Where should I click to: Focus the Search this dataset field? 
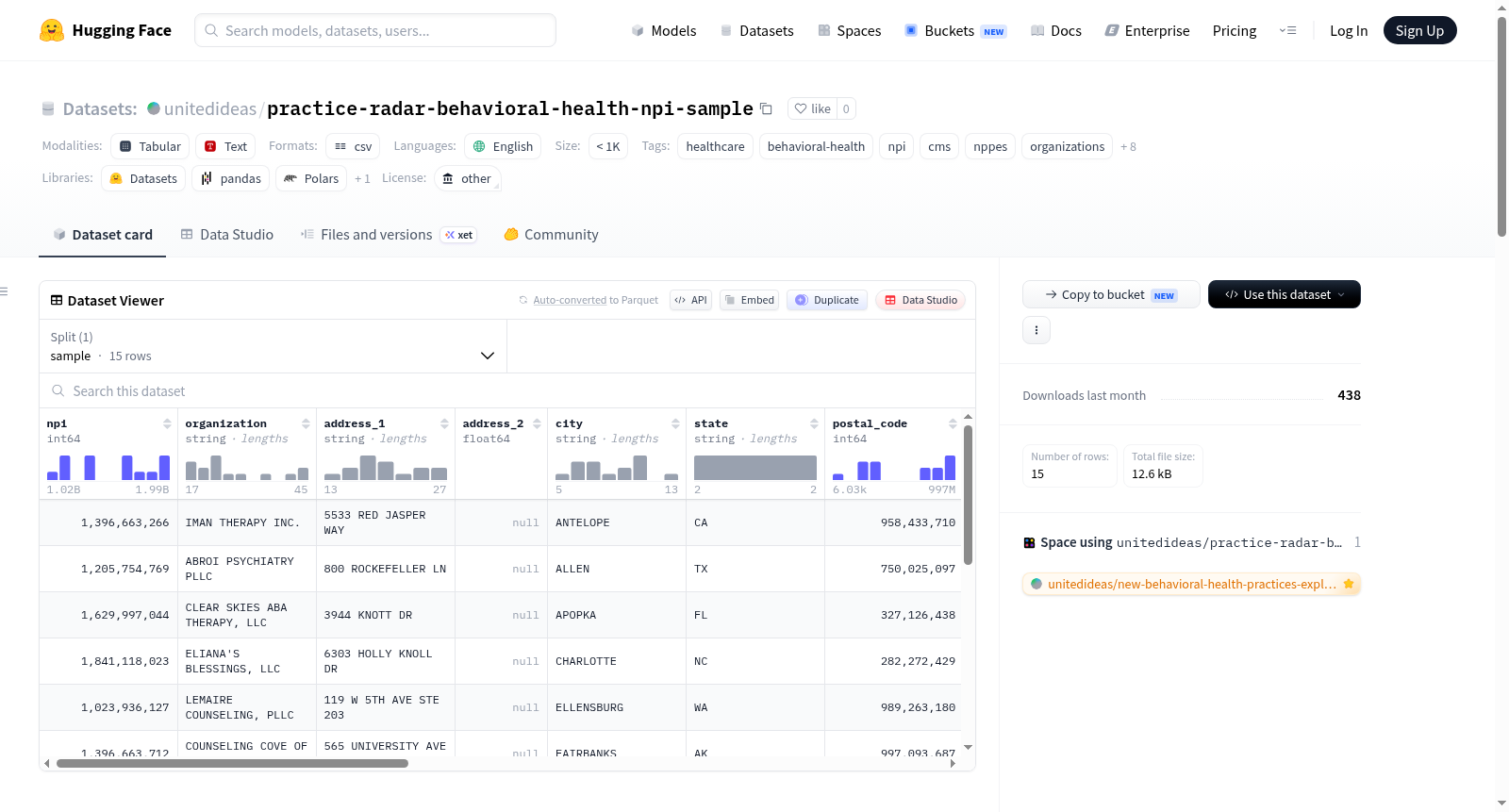507,390
